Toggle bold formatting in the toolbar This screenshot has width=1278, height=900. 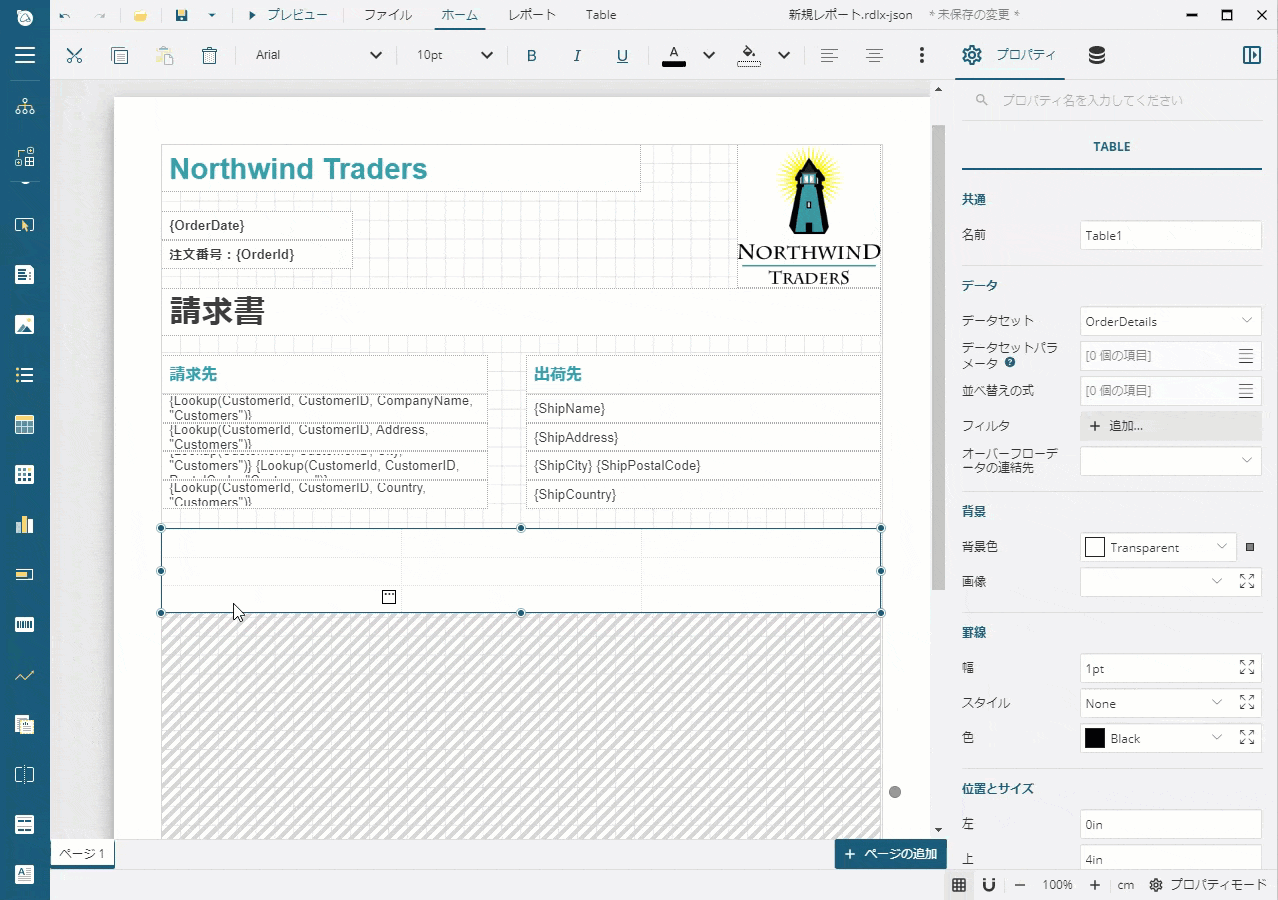pyautogui.click(x=532, y=55)
